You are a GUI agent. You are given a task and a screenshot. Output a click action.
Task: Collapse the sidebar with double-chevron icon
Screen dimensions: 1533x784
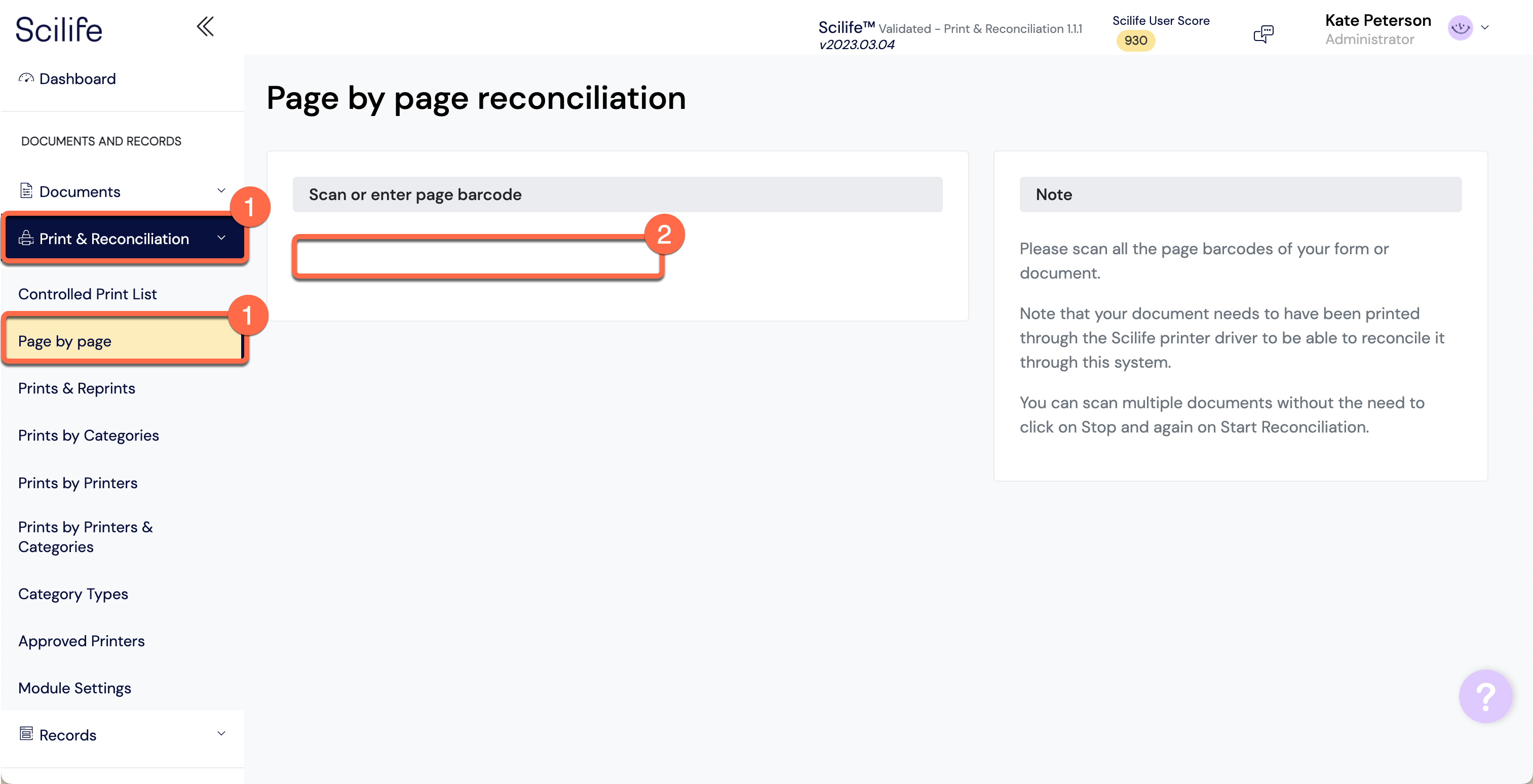pos(205,26)
